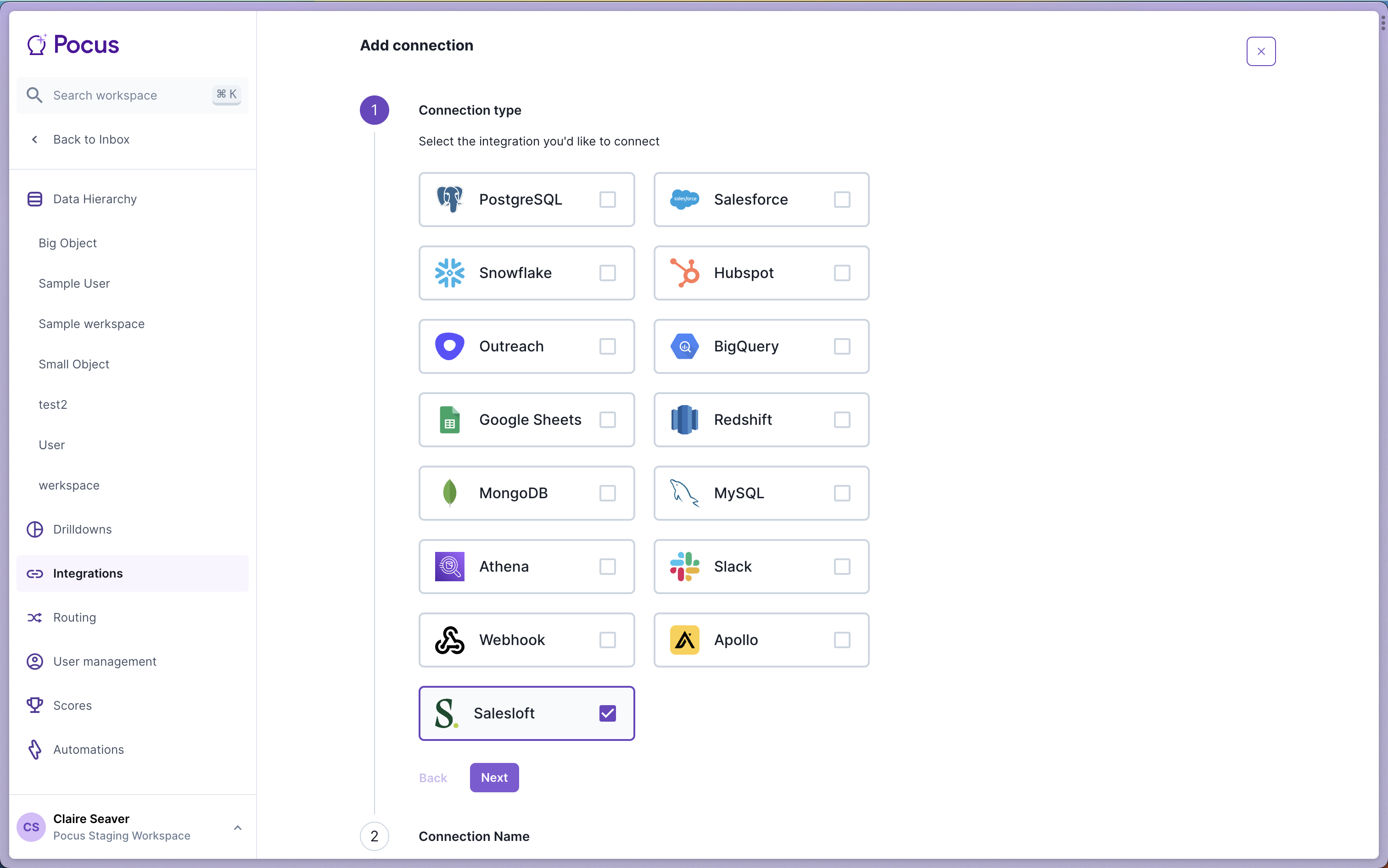Click the Pocus logo in sidebar
Image resolution: width=1388 pixels, height=868 pixels.
(73, 45)
